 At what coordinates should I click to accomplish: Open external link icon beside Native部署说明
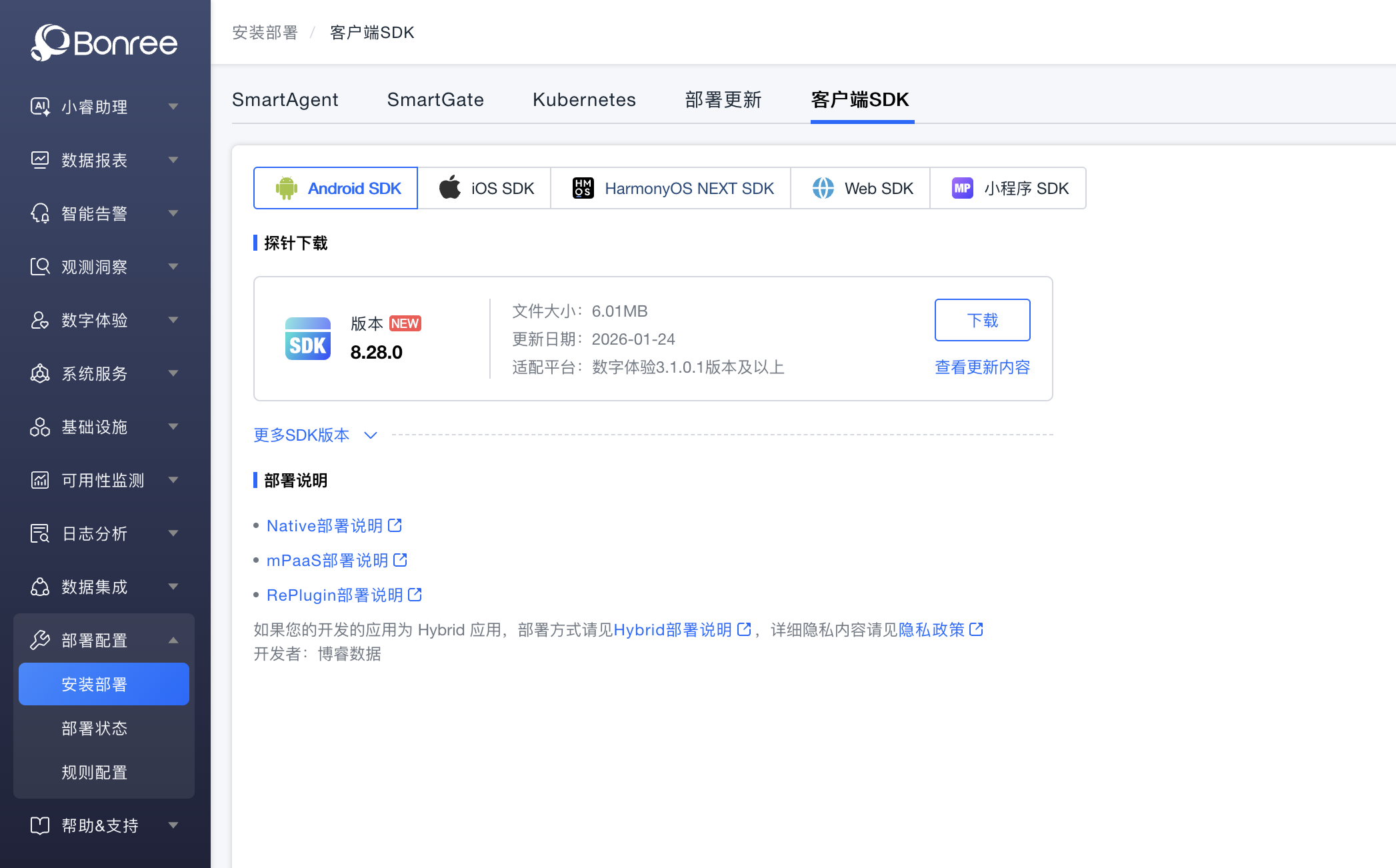[395, 525]
